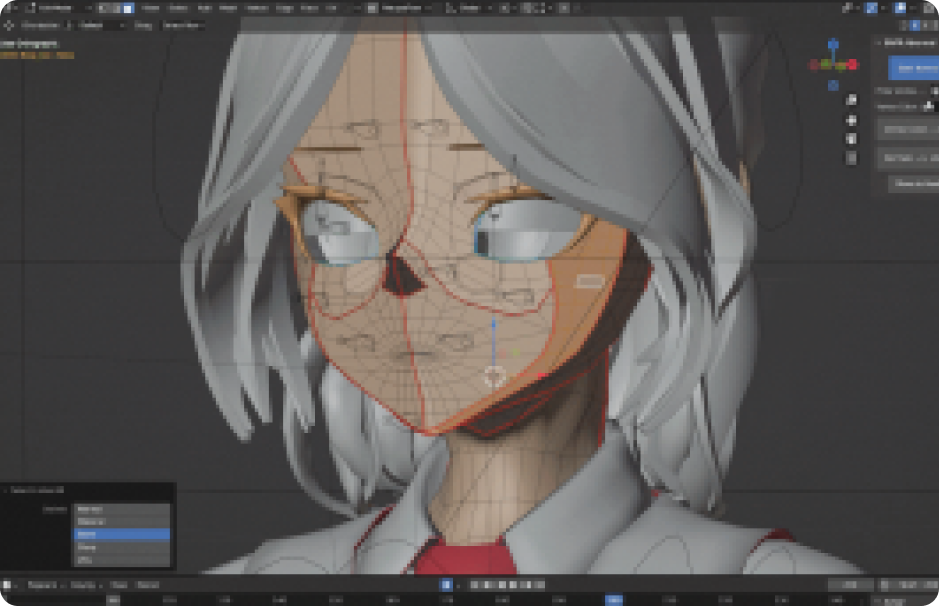Screen dimensions: 939x606
Task: Jump to timeline start frame button
Action: (x=474, y=584)
